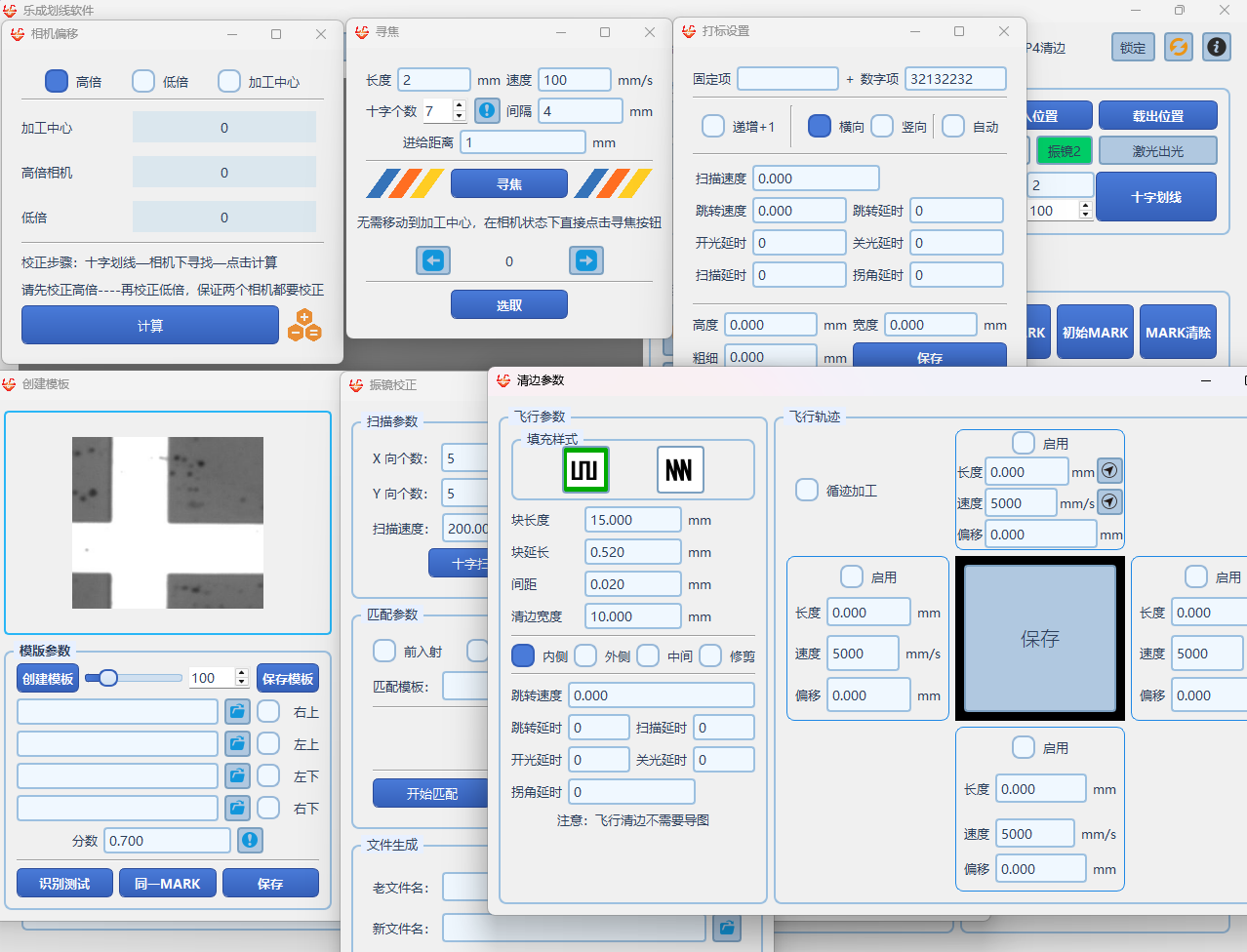Click the 激光出光 button
The image size is (1247, 952).
pos(1158,150)
